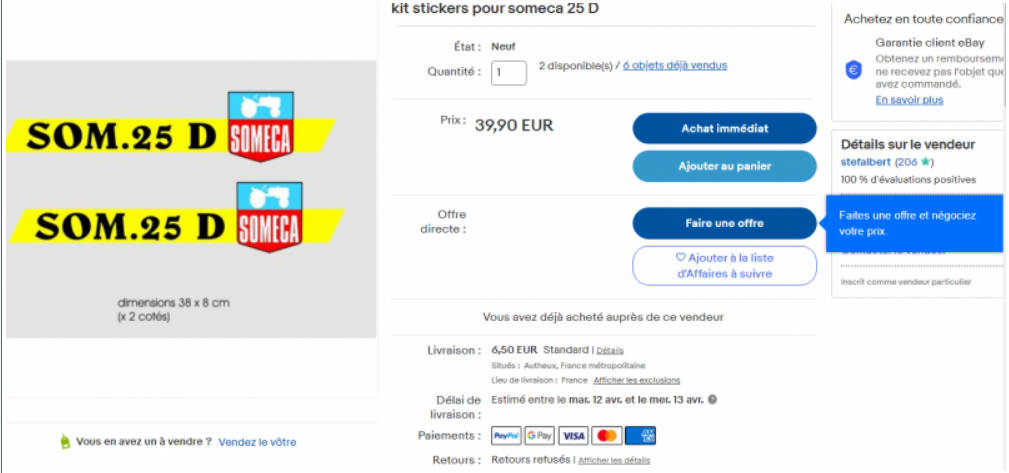Image resolution: width=1009 pixels, height=473 pixels.
Task: Click the Google Pay payment icon
Action: (x=539, y=436)
